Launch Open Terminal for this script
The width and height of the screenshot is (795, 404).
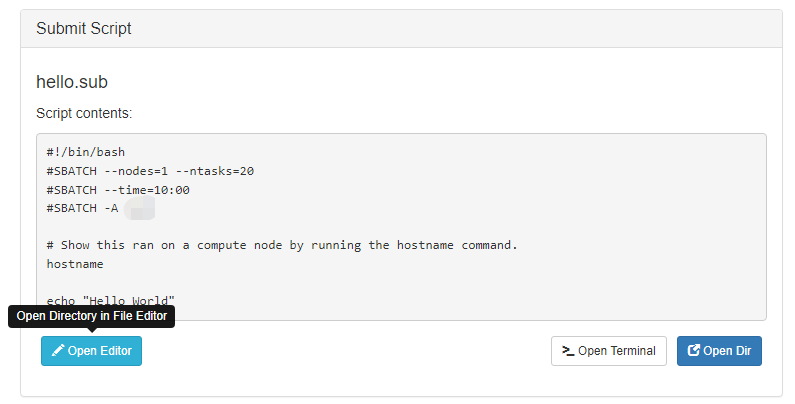pos(608,351)
